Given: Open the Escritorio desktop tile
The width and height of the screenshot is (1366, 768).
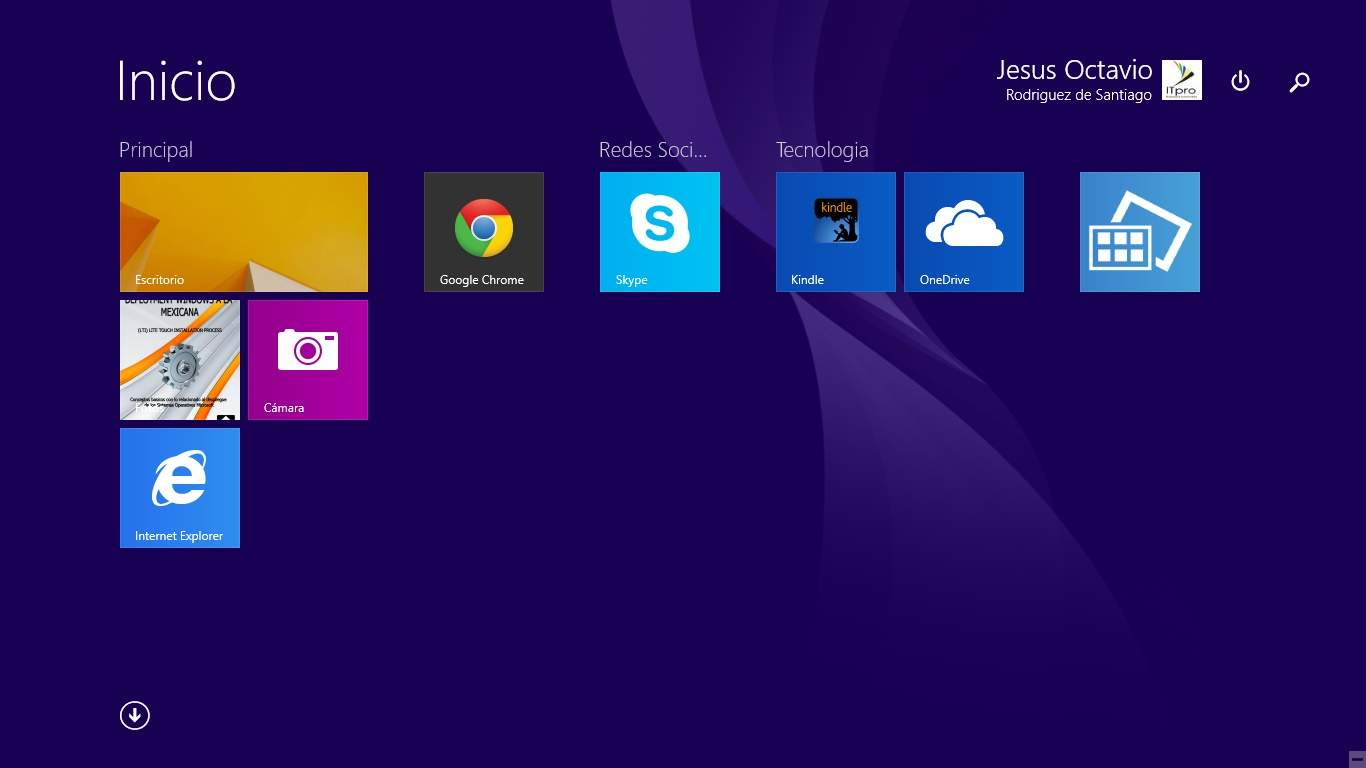Looking at the screenshot, I should click(x=244, y=232).
